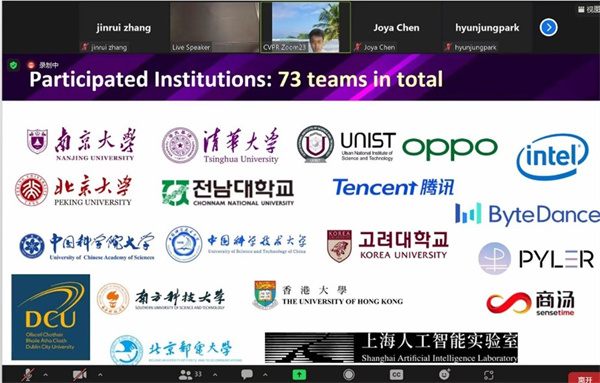
Task: Select the jinrui zhang participant tile
Action: click(124, 28)
